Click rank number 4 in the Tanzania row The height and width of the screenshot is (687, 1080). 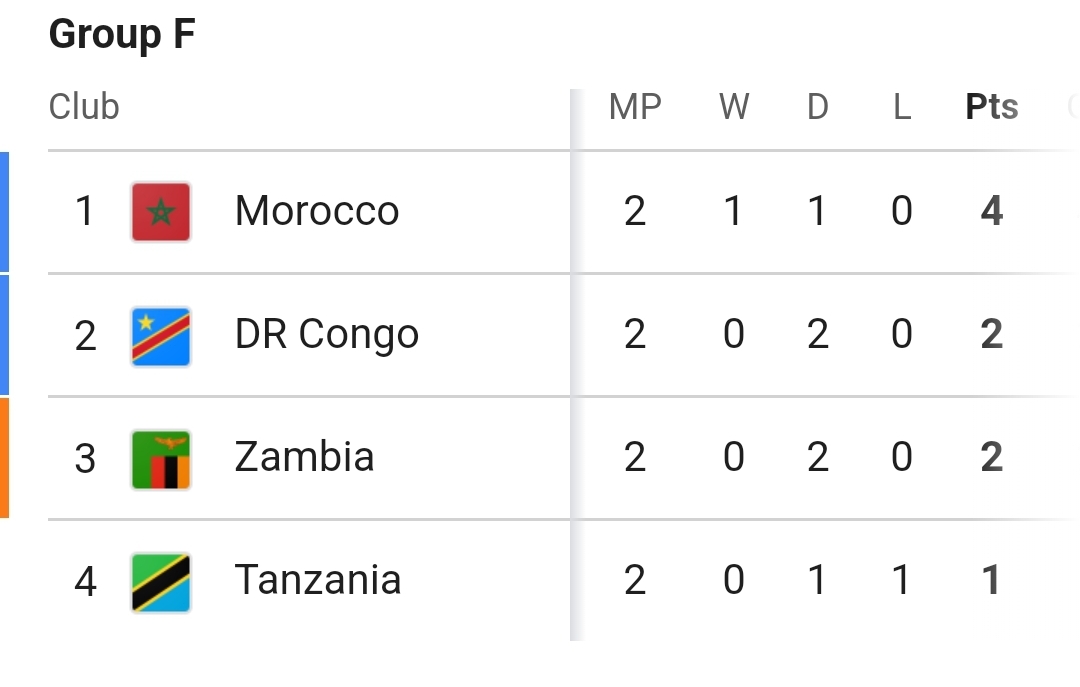pos(85,582)
